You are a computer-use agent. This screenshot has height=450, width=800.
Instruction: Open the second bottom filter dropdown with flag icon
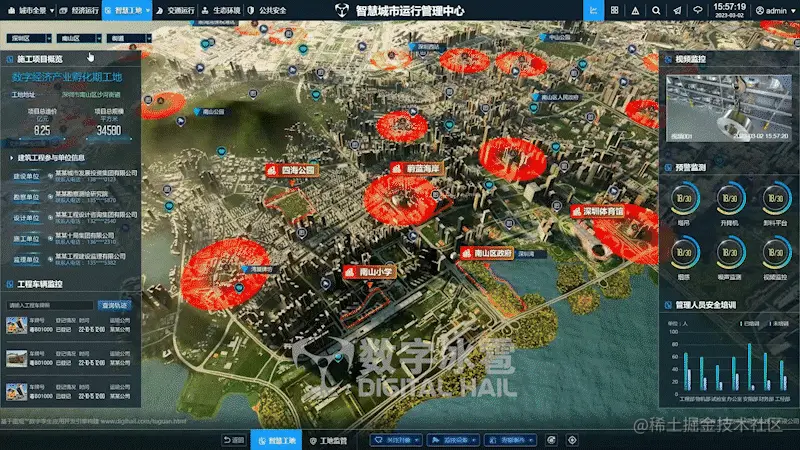(x=454, y=440)
